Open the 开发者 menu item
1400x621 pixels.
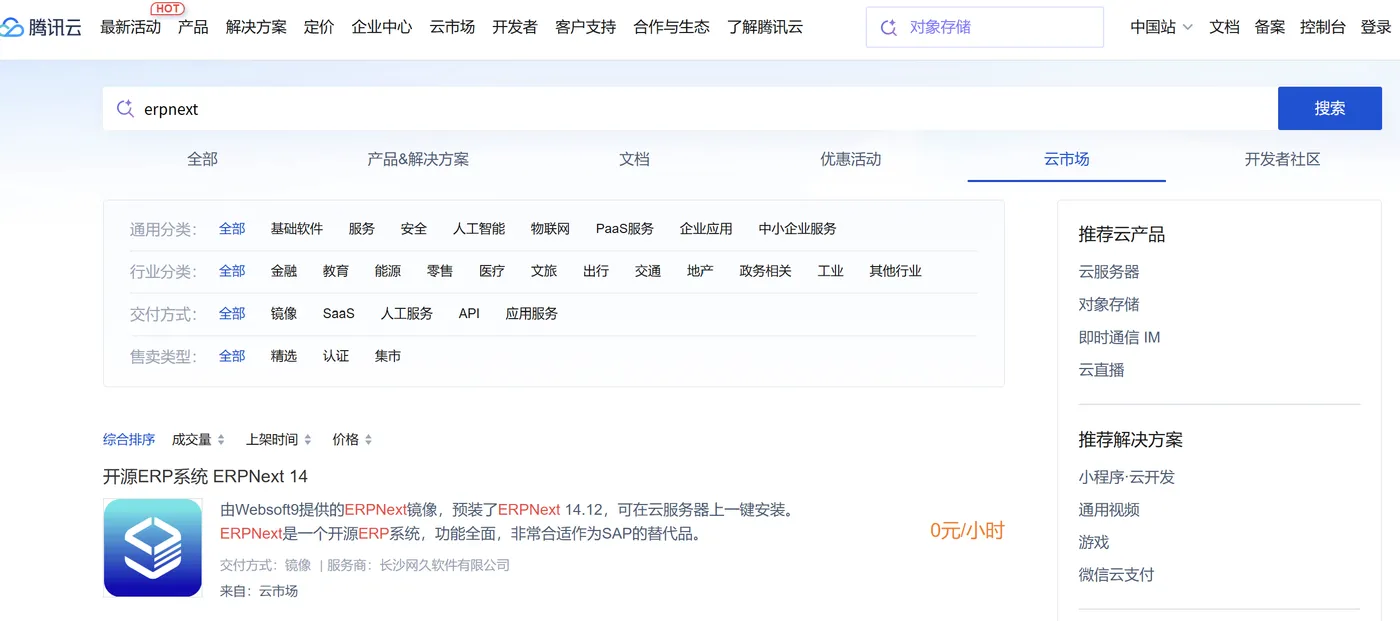click(x=515, y=27)
